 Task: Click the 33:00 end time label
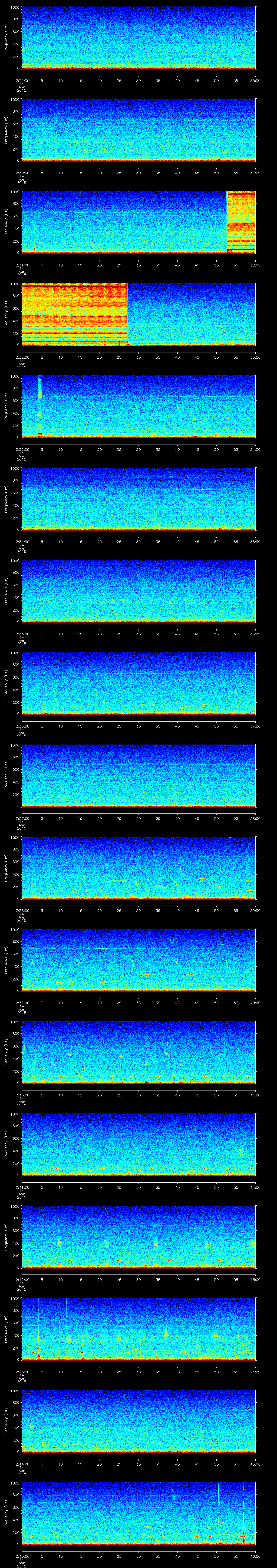click(255, 357)
